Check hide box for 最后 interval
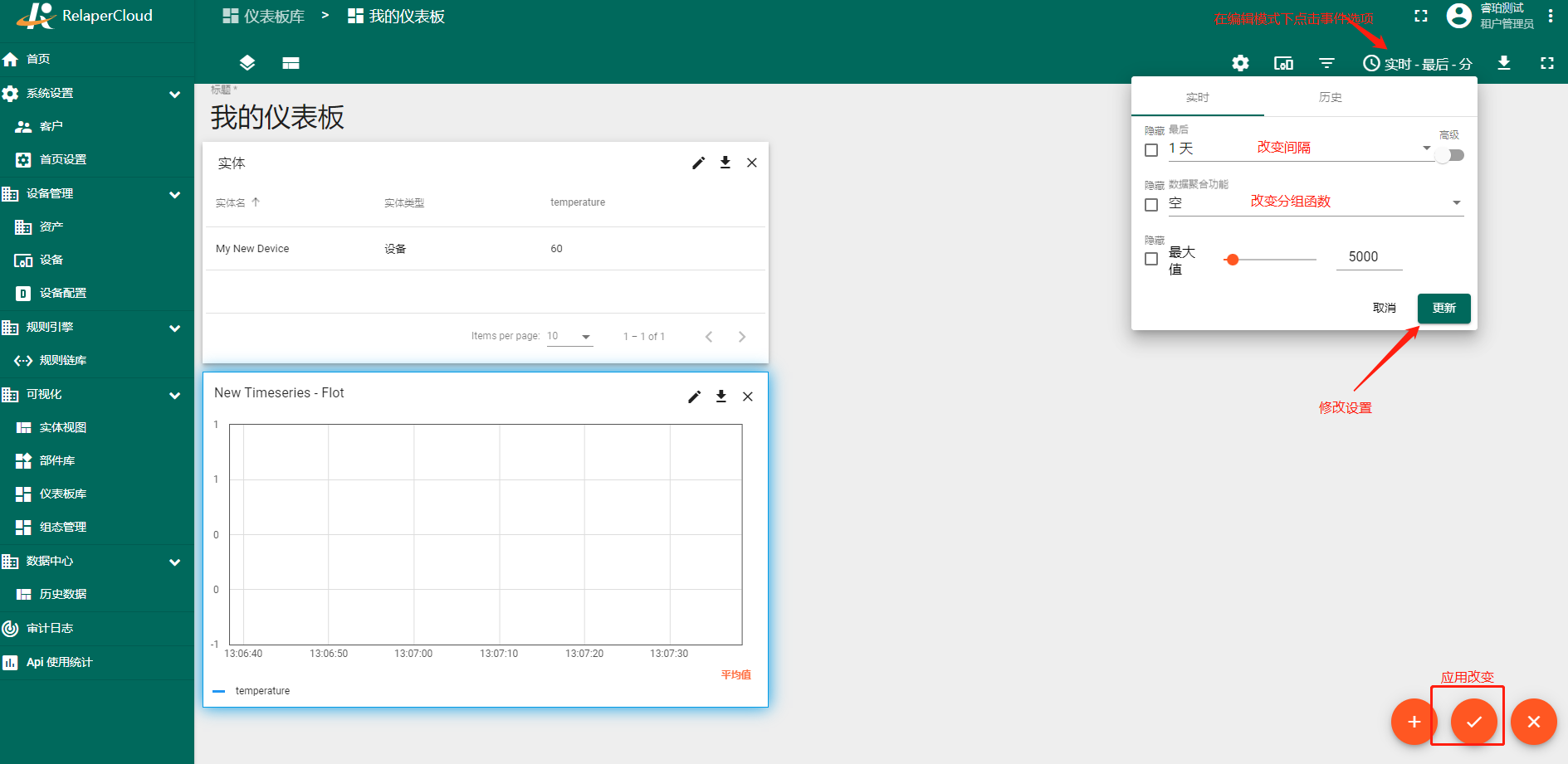 click(x=1151, y=150)
